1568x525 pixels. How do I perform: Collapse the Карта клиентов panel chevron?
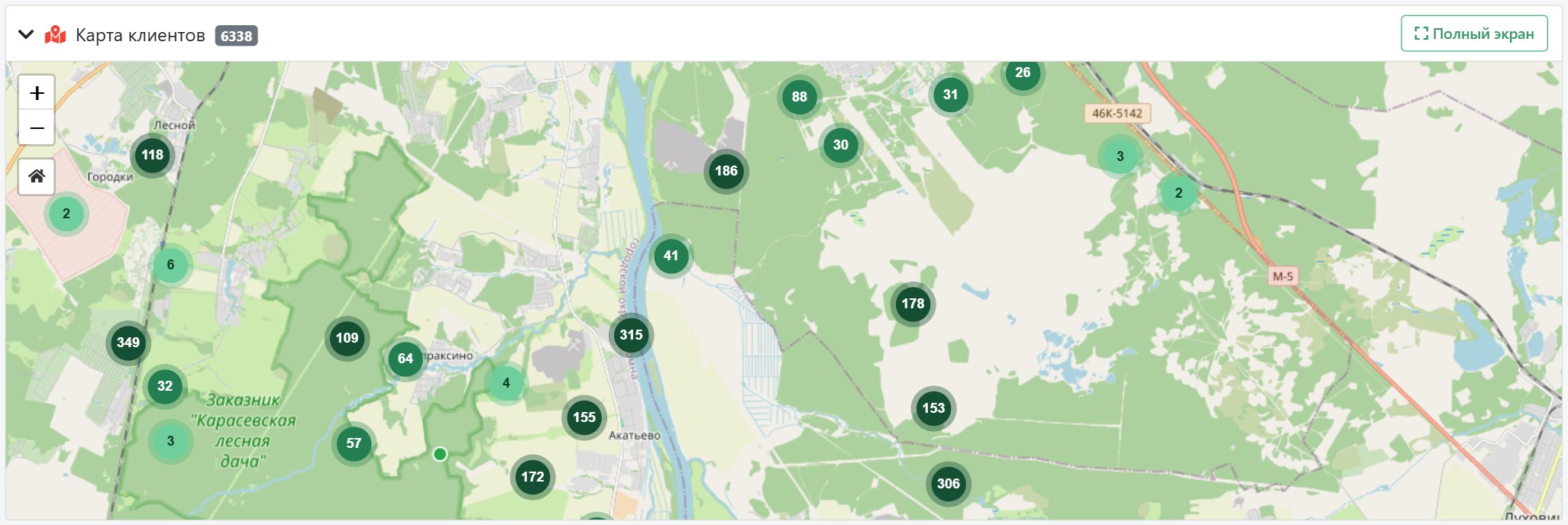coord(26,34)
